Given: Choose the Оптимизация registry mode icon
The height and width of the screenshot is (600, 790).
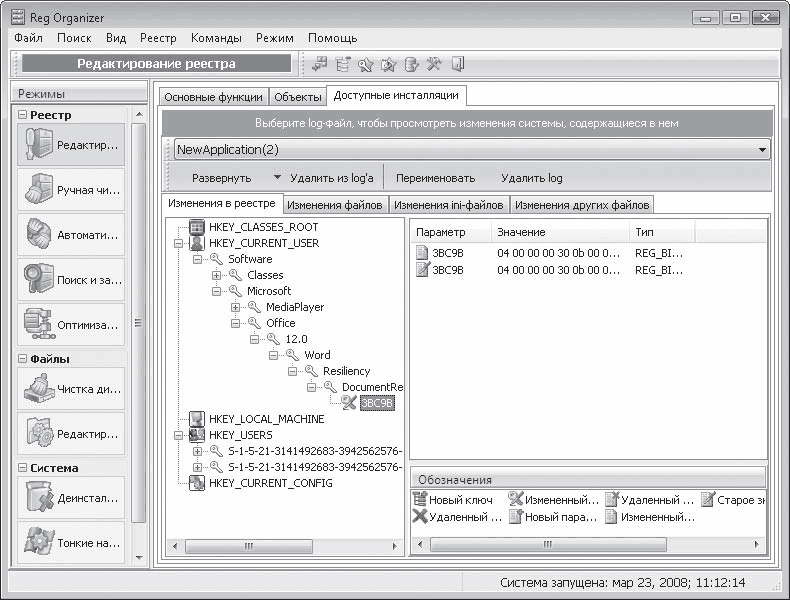Looking at the screenshot, I should tap(70, 325).
